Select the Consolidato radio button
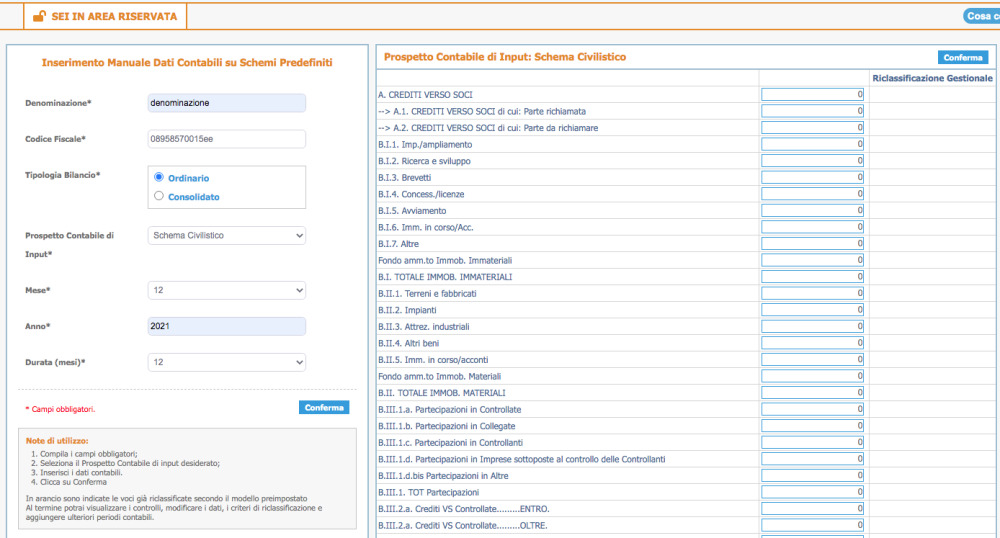This screenshot has height=538, width=1000. point(159,196)
